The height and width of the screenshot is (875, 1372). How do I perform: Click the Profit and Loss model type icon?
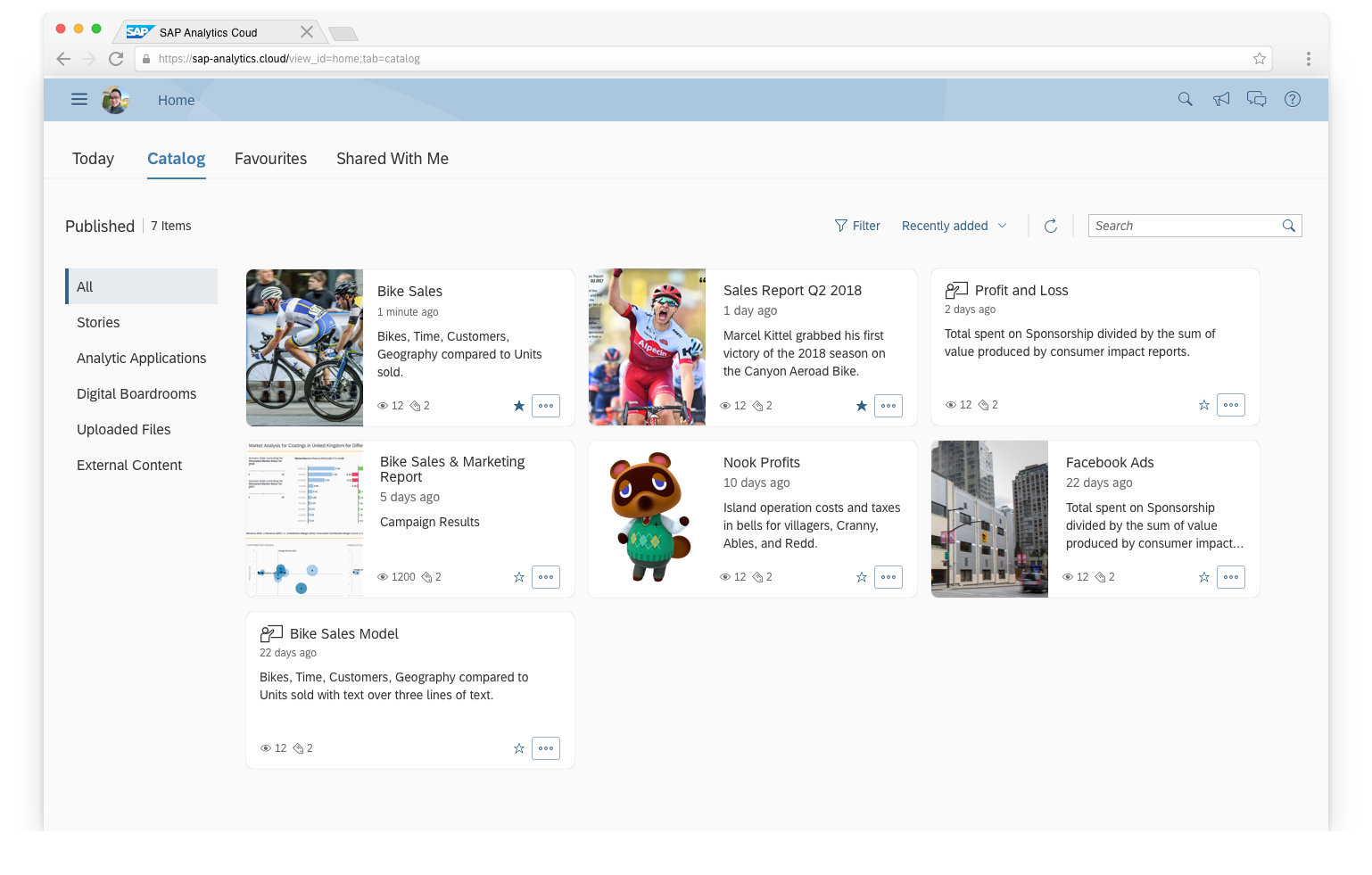coord(956,290)
